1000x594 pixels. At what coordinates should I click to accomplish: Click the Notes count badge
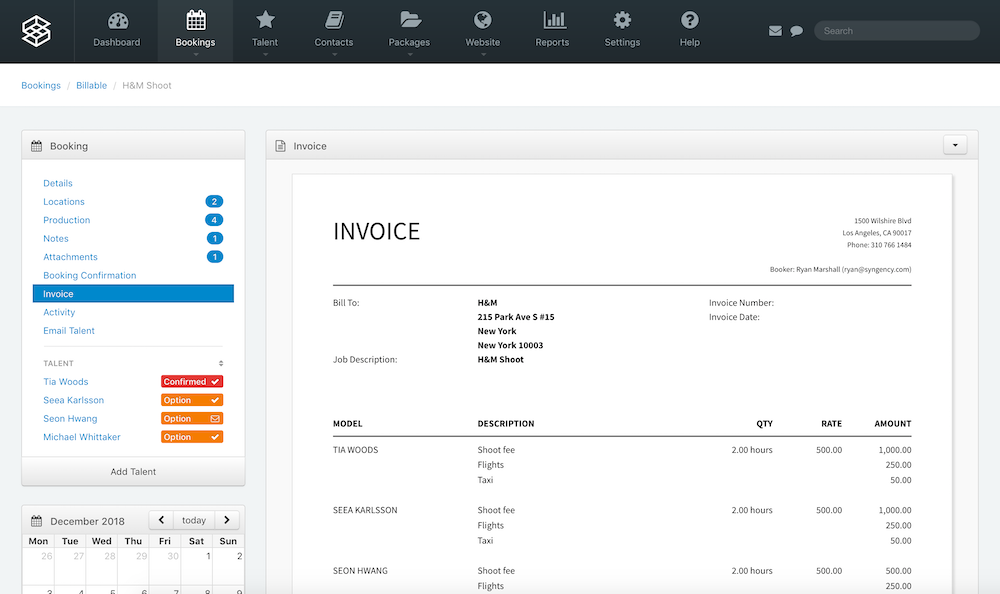215,239
